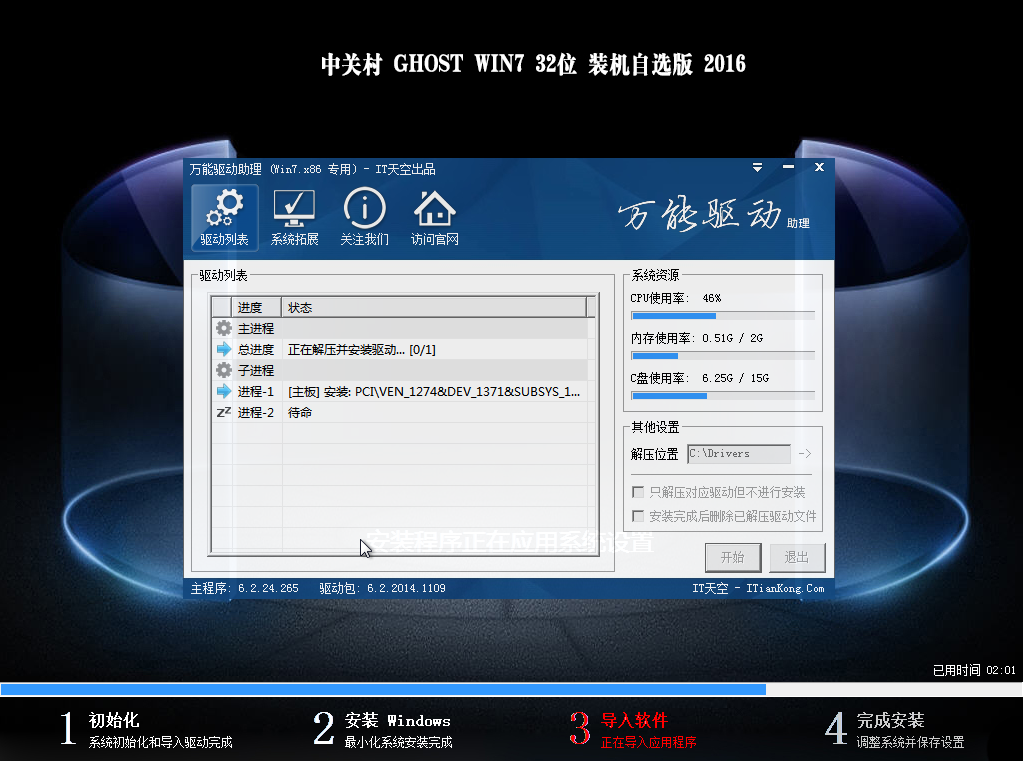Click the gear icon of 主进程 row
1023x761 pixels.
point(223,328)
